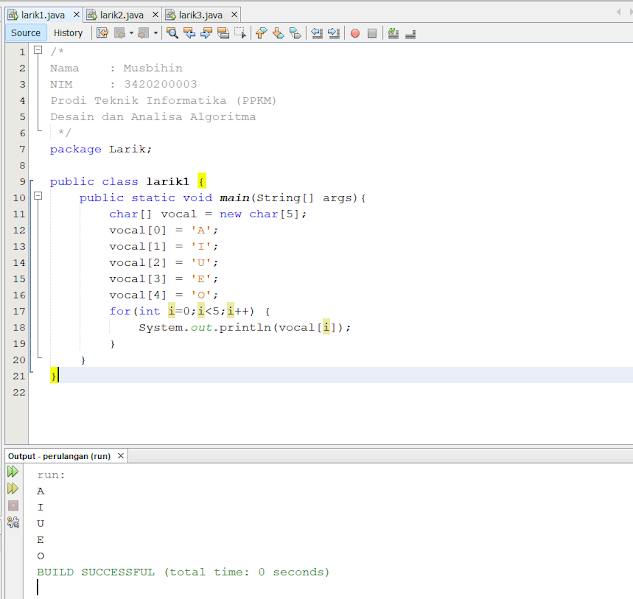633x599 pixels.
Task: Click on "vocal[0] = 'A';" statement
Action: pyautogui.click(x=163, y=230)
